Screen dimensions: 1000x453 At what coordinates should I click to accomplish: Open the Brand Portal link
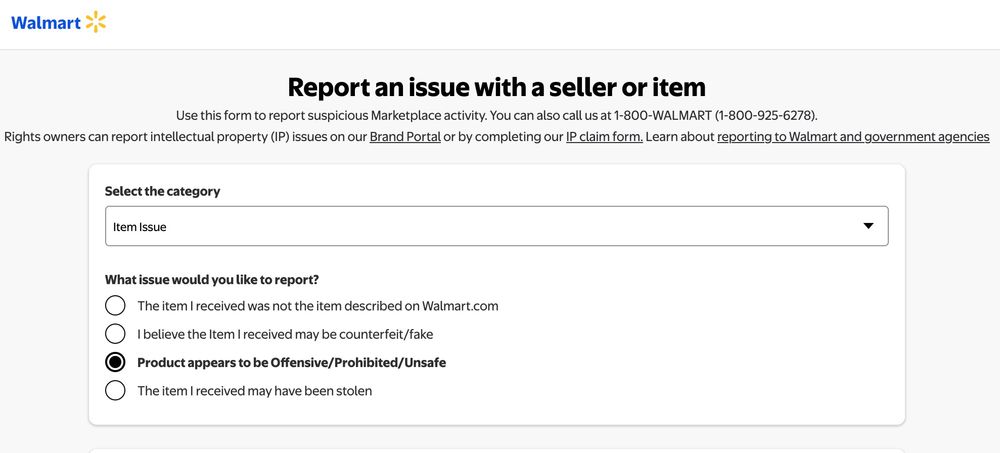[405, 137]
